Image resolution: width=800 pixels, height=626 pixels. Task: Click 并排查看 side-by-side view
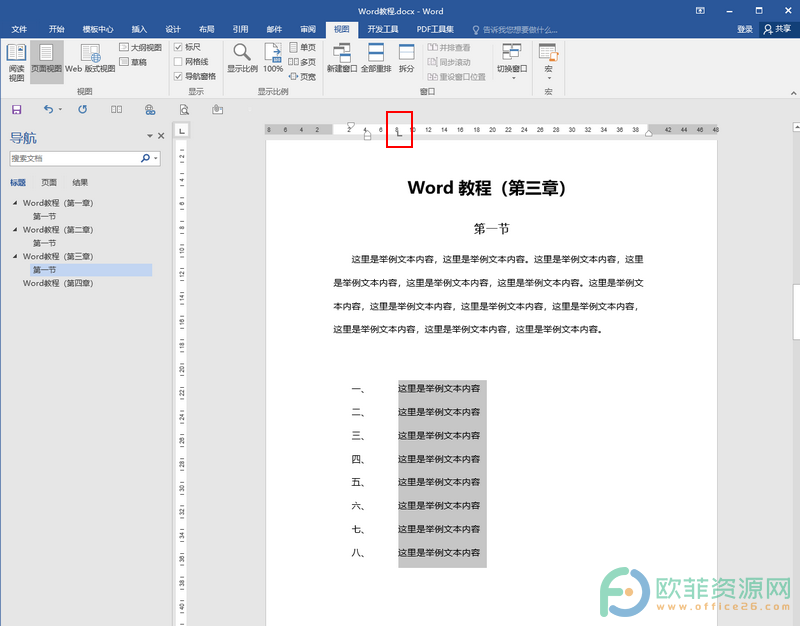[448, 47]
